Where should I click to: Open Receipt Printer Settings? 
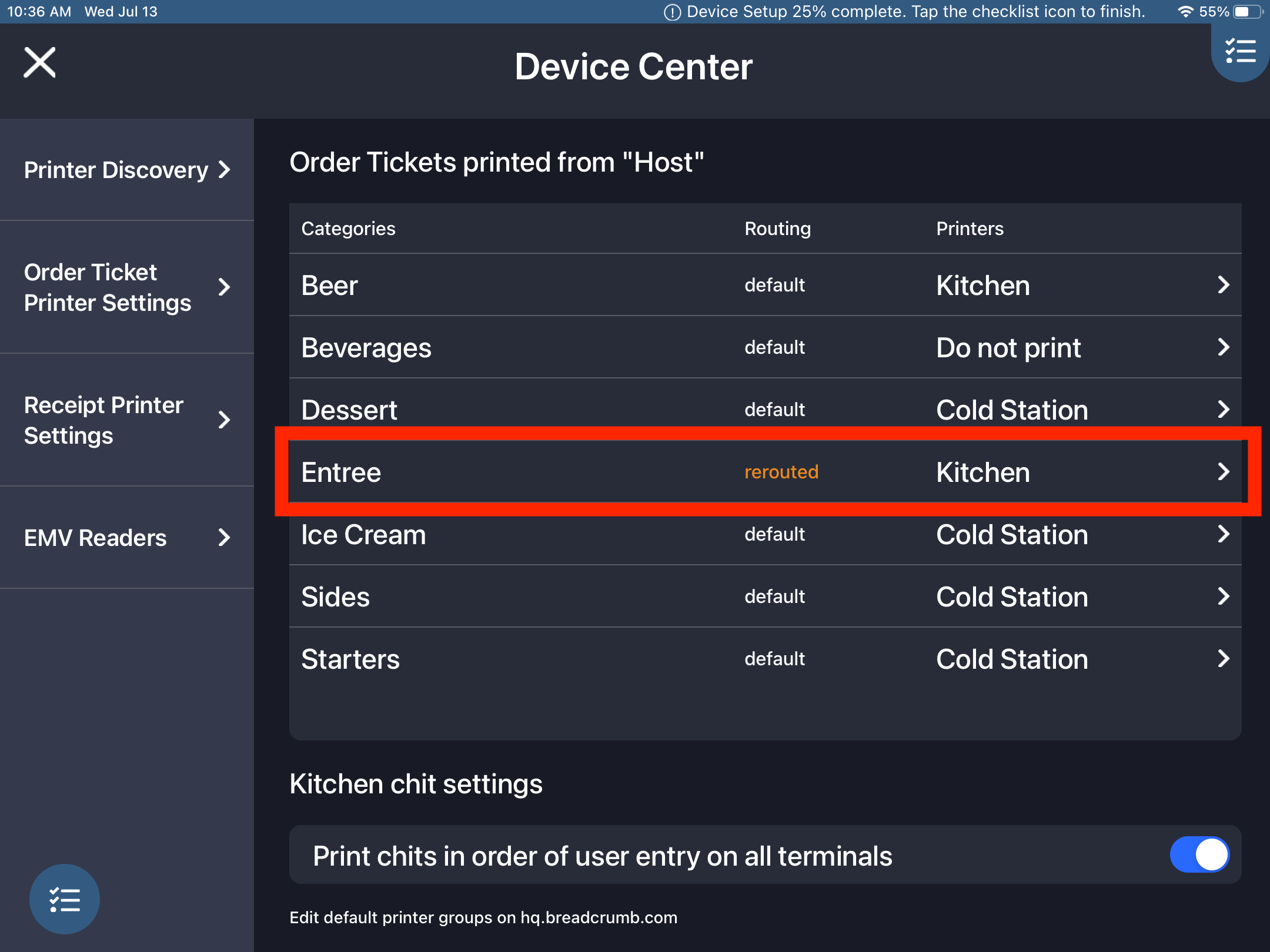point(103,420)
